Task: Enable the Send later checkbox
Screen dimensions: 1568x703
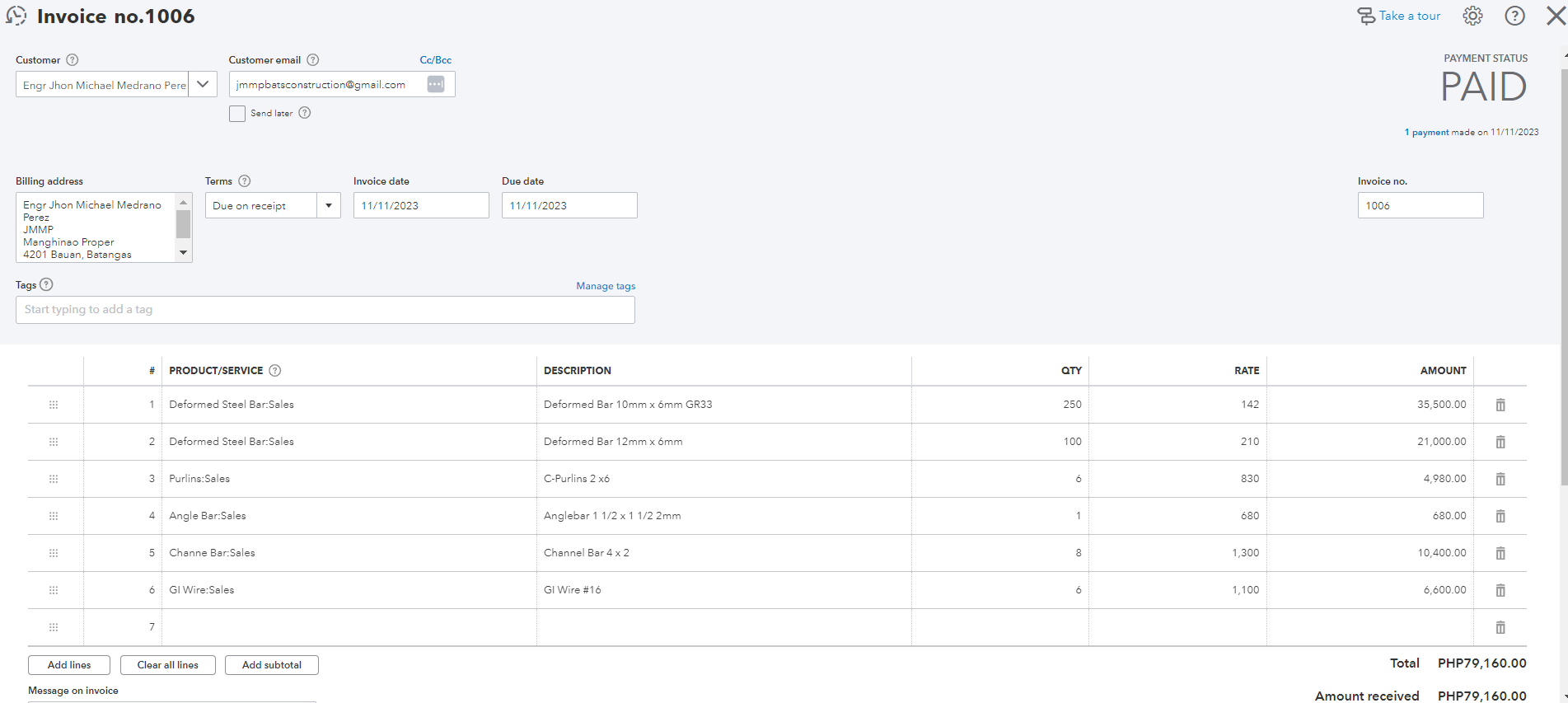Action: point(237,114)
